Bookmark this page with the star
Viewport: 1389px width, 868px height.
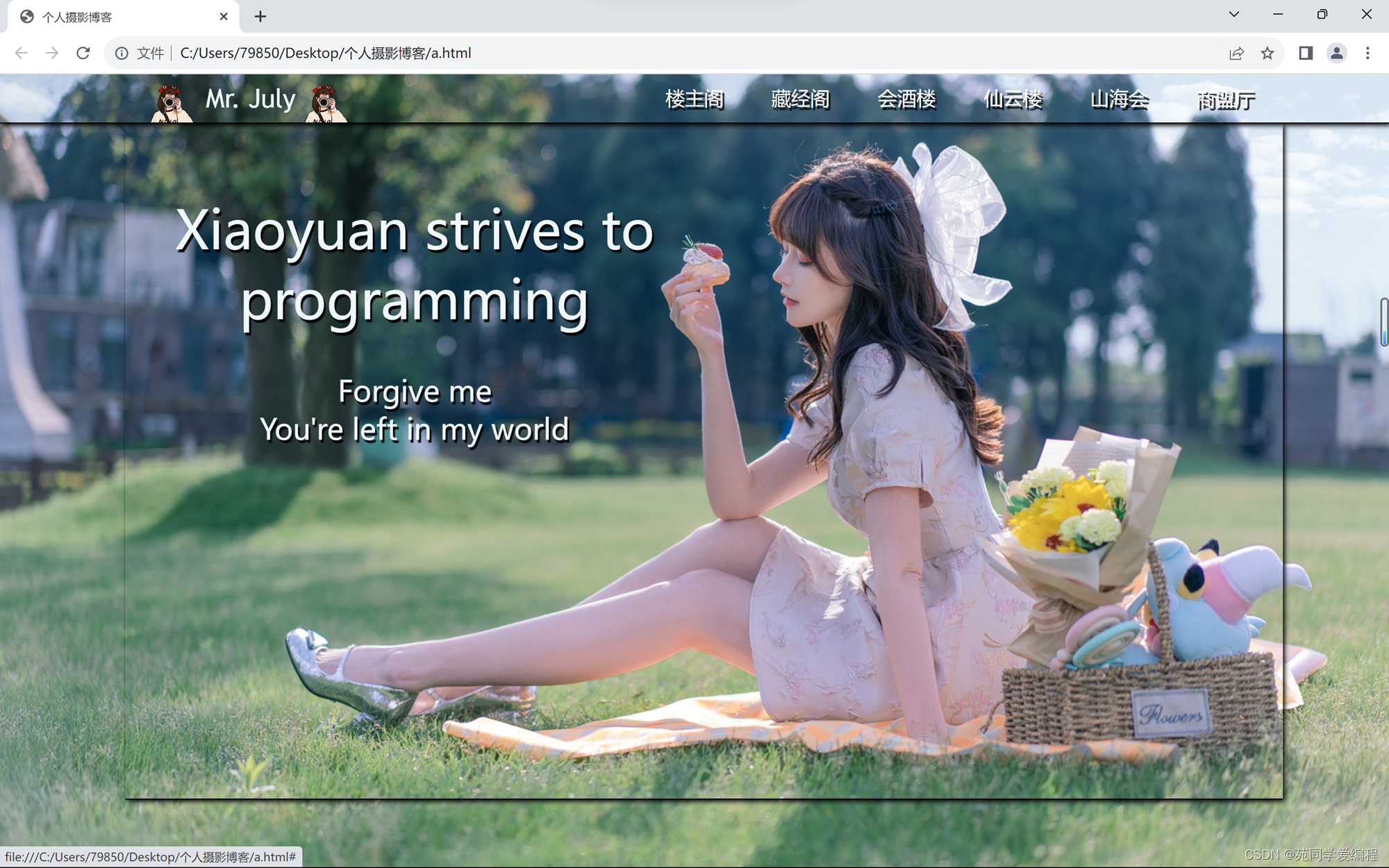click(x=1267, y=53)
